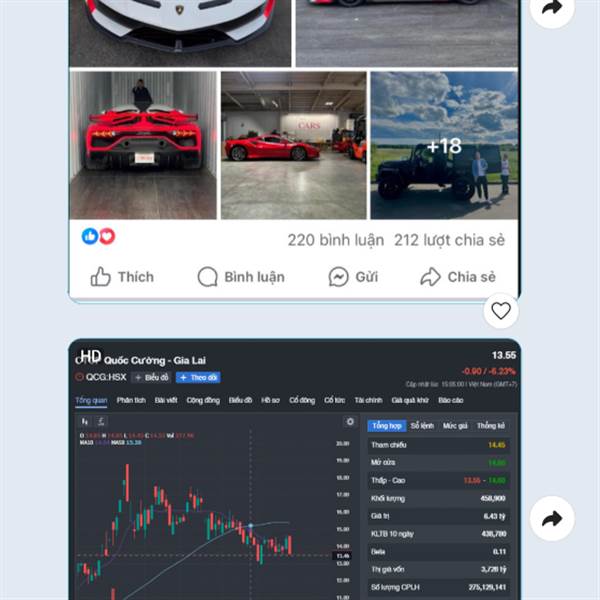This screenshot has height=600, width=600.
Task: Click the like and love reaction icons
Action: (x=98, y=236)
